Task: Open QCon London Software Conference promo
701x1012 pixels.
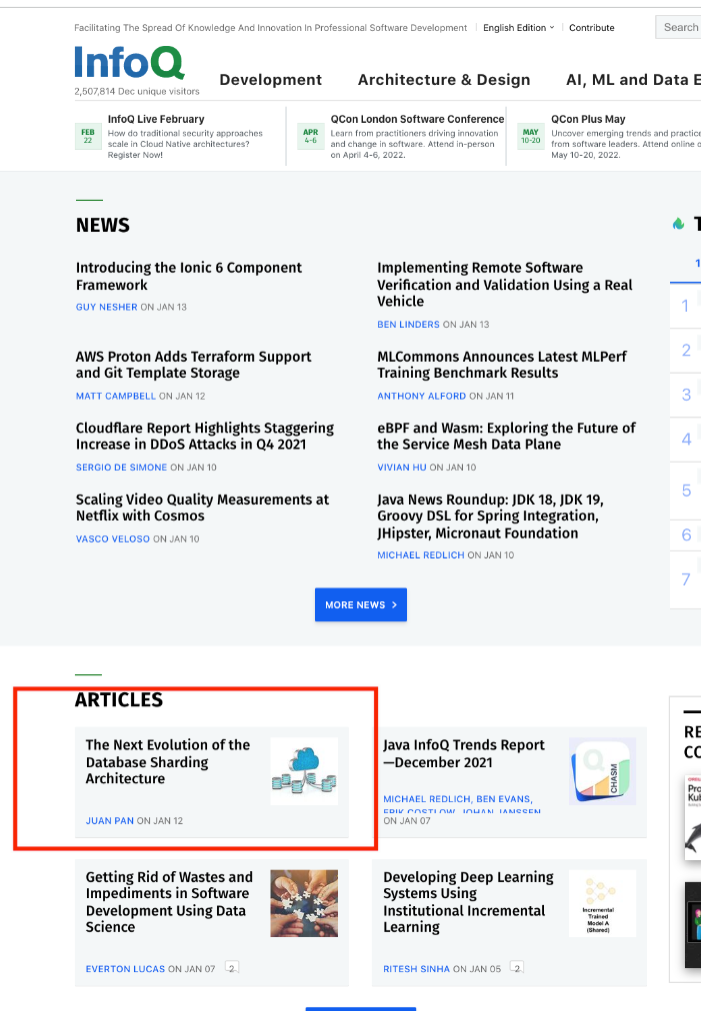Action: coord(417,119)
